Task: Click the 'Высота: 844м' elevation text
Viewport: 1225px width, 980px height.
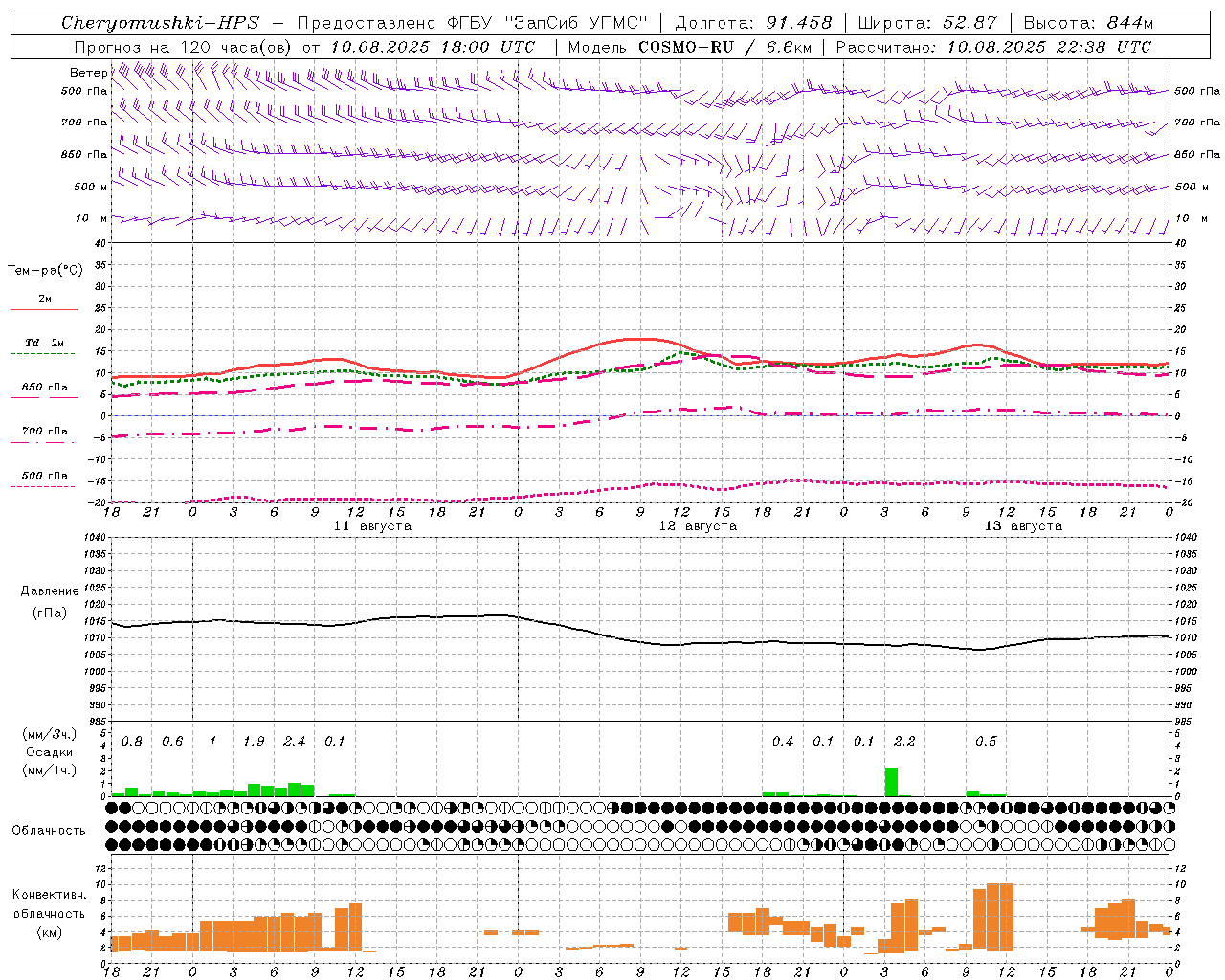Action: coord(1088,23)
